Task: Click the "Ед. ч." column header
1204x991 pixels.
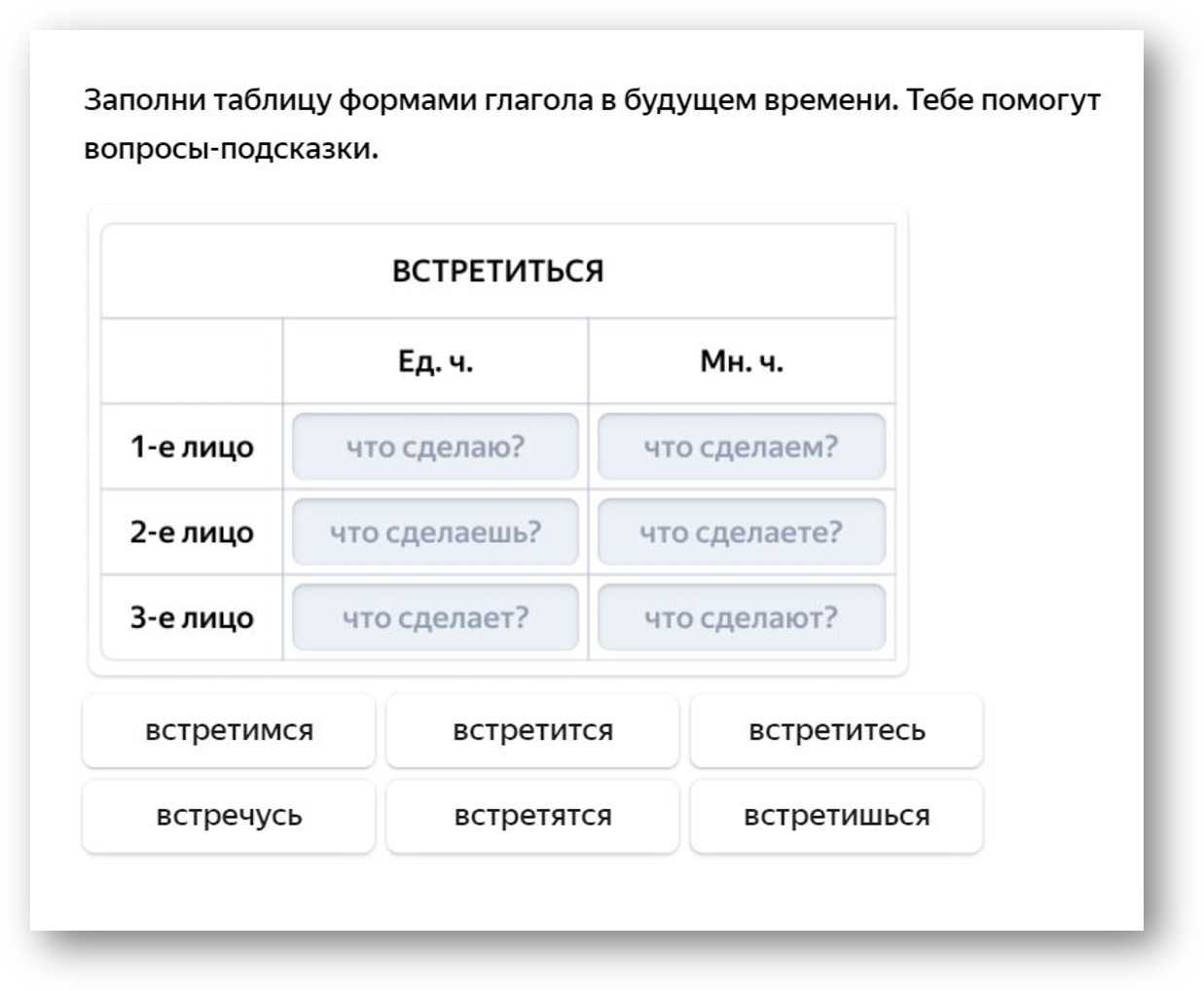Action: [x=435, y=361]
